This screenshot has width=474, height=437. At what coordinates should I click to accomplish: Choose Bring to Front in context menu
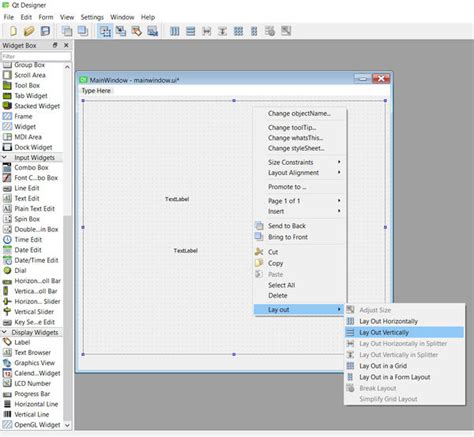(299, 237)
